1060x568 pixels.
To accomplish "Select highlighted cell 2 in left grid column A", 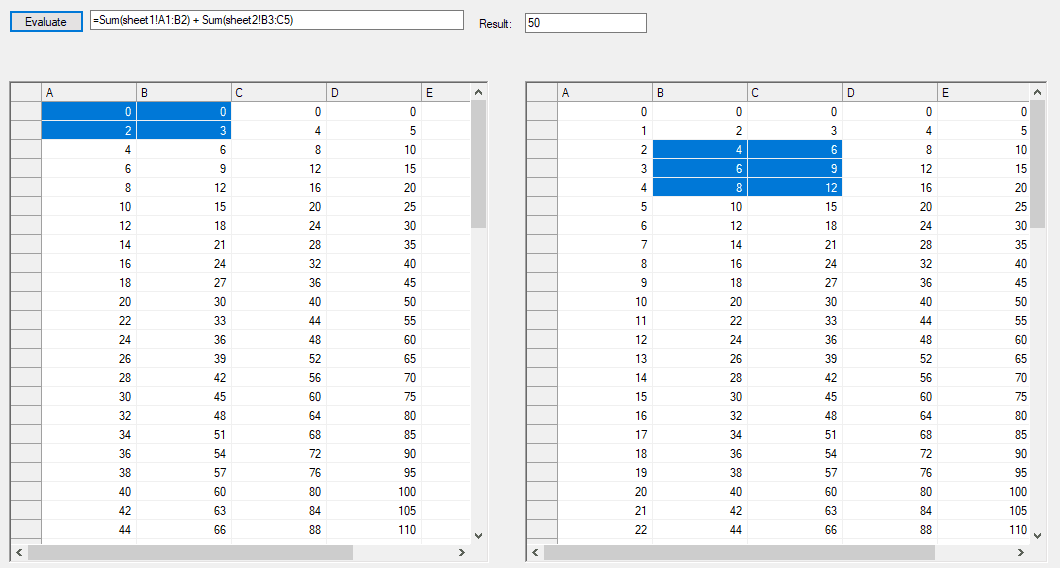I will [89, 131].
